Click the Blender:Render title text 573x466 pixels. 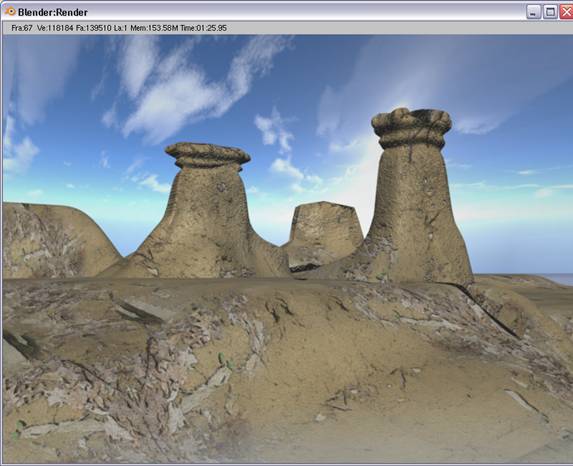pyautogui.click(x=53, y=12)
